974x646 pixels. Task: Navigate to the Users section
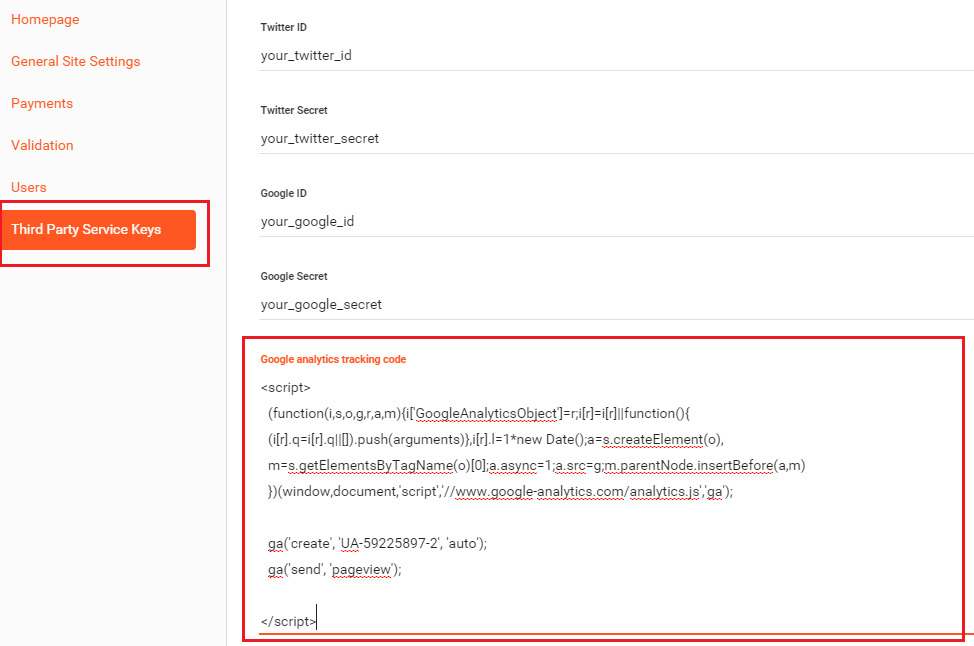click(29, 187)
